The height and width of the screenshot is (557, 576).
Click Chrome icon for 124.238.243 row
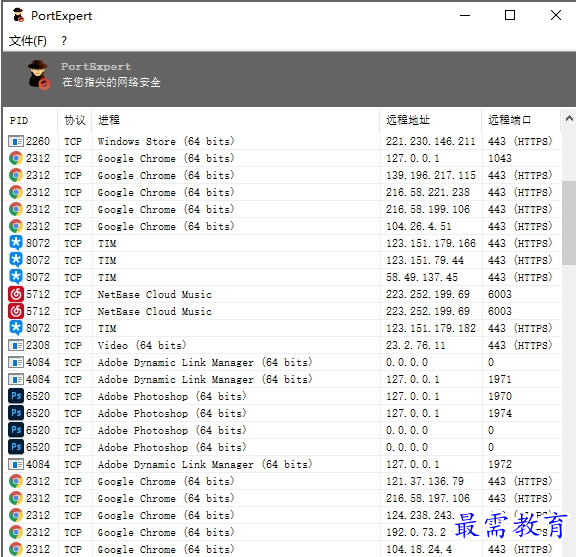pyautogui.click(x=15, y=515)
